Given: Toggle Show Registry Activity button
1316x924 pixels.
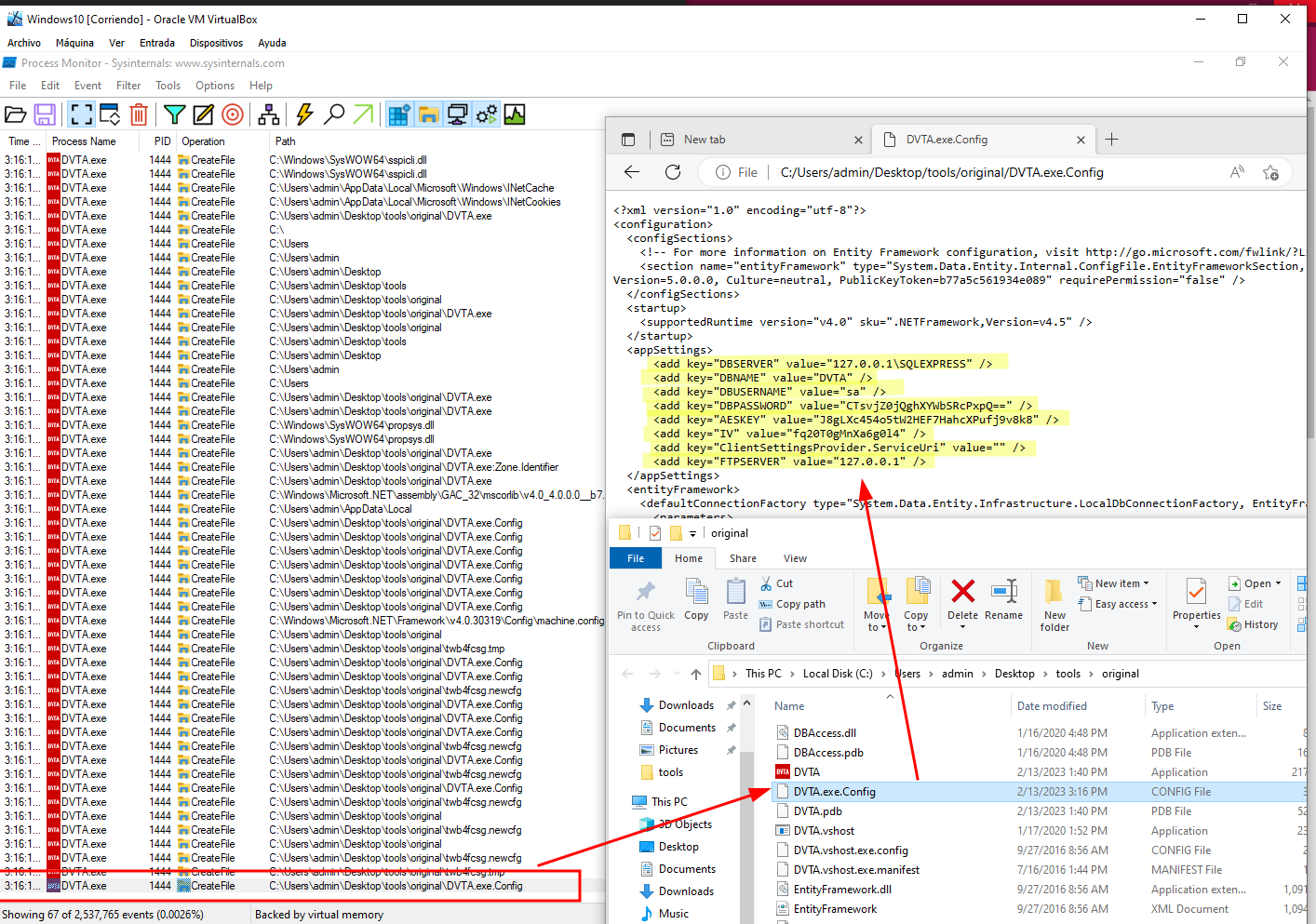Looking at the screenshot, I should pyautogui.click(x=399, y=114).
